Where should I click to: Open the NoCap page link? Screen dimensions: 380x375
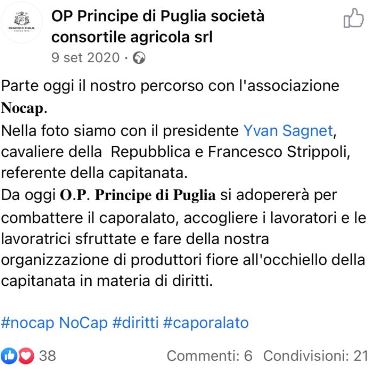tap(83, 323)
